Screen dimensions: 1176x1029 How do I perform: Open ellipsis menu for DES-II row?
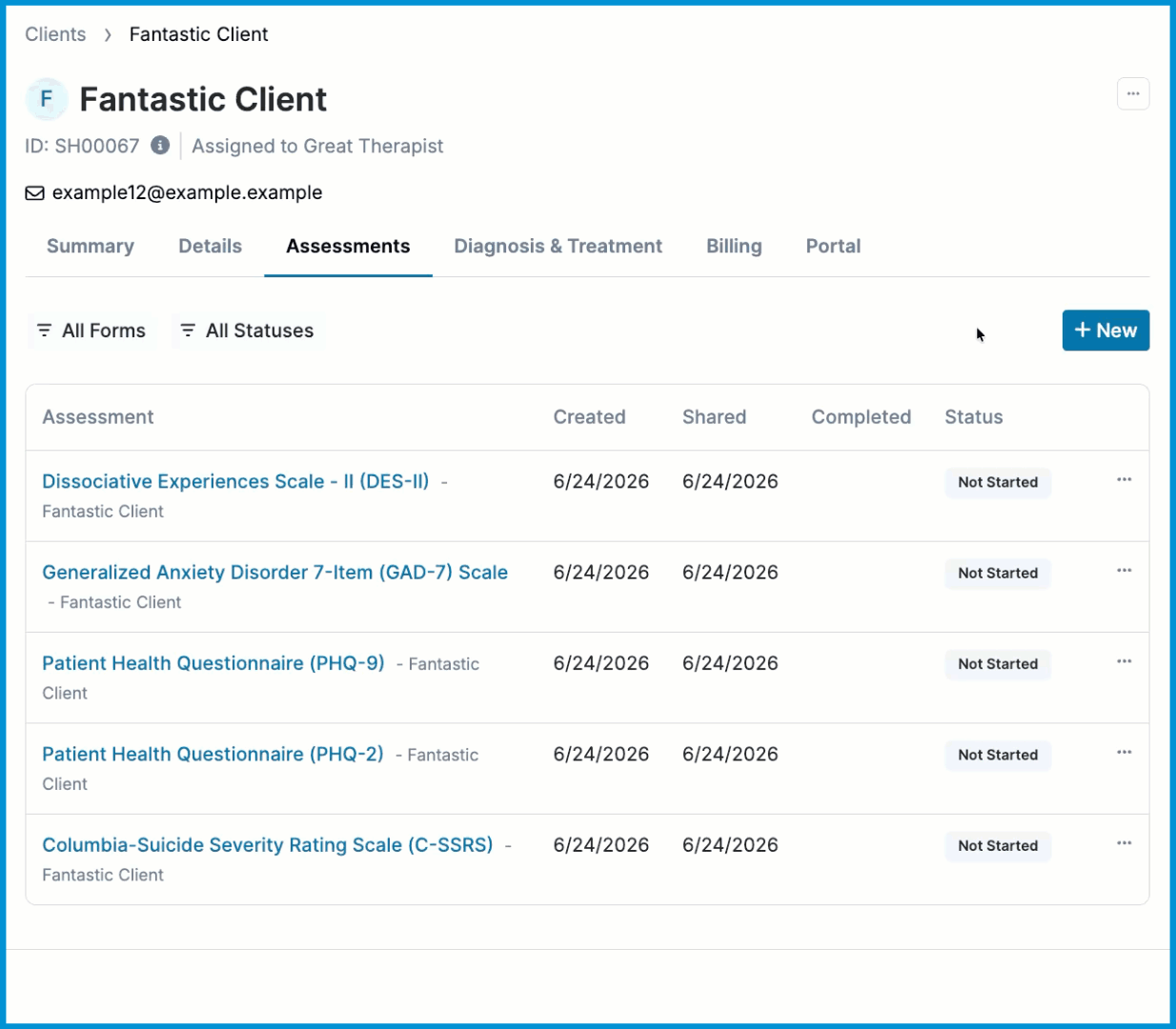(x=1124, y=479)
